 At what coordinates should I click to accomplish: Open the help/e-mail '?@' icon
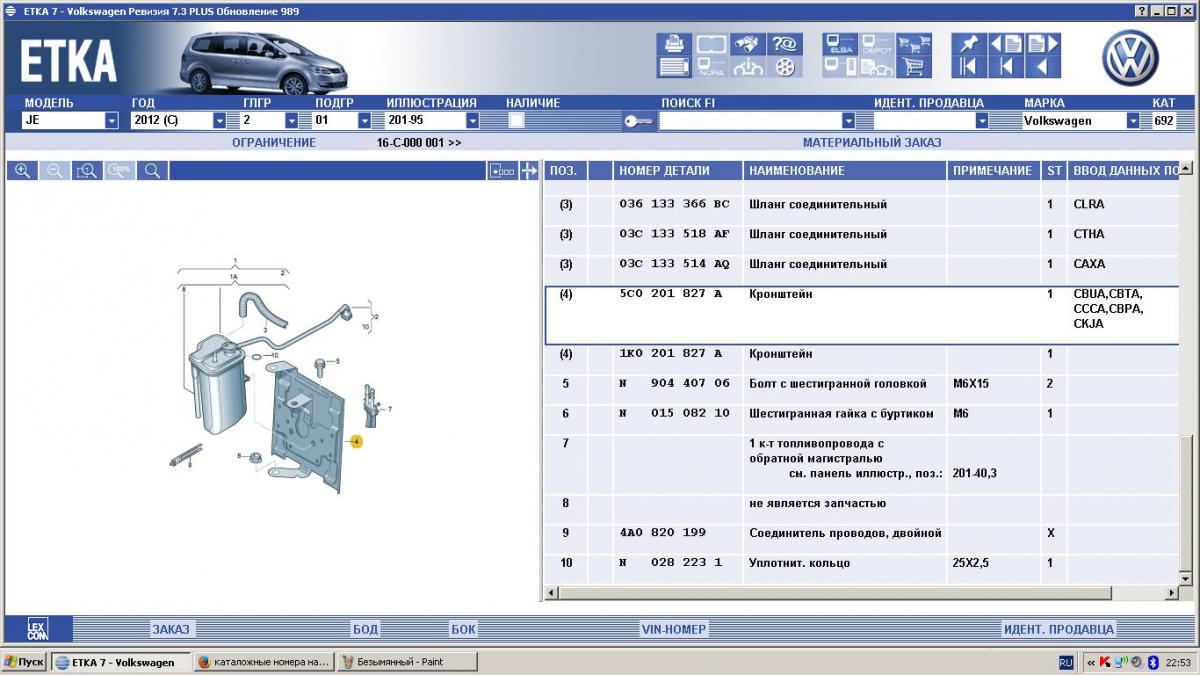[x=785, y=45]
